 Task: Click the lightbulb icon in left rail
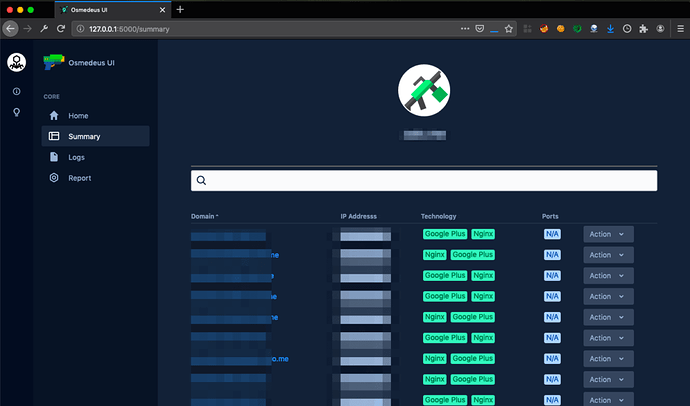point(16,112)
